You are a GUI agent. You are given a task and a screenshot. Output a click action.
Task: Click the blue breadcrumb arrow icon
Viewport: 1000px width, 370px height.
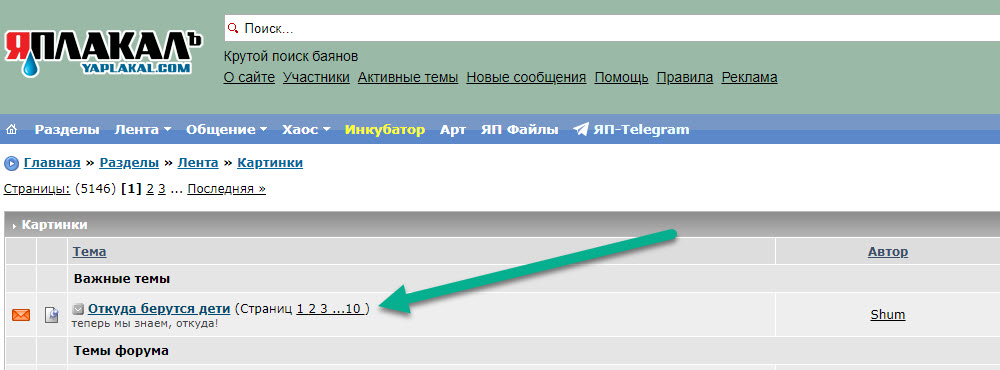click(x=11, y=163)
